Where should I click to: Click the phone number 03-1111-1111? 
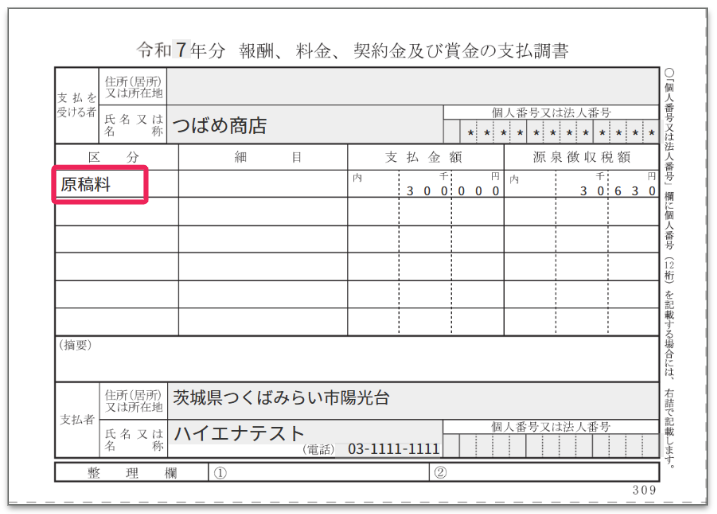[x=394, y=449]
